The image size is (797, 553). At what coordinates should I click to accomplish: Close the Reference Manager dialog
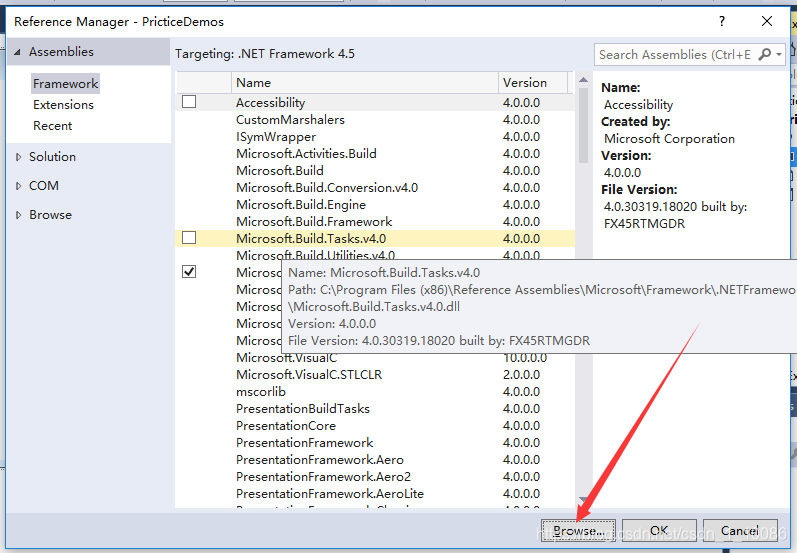click(x=767, y=21)
